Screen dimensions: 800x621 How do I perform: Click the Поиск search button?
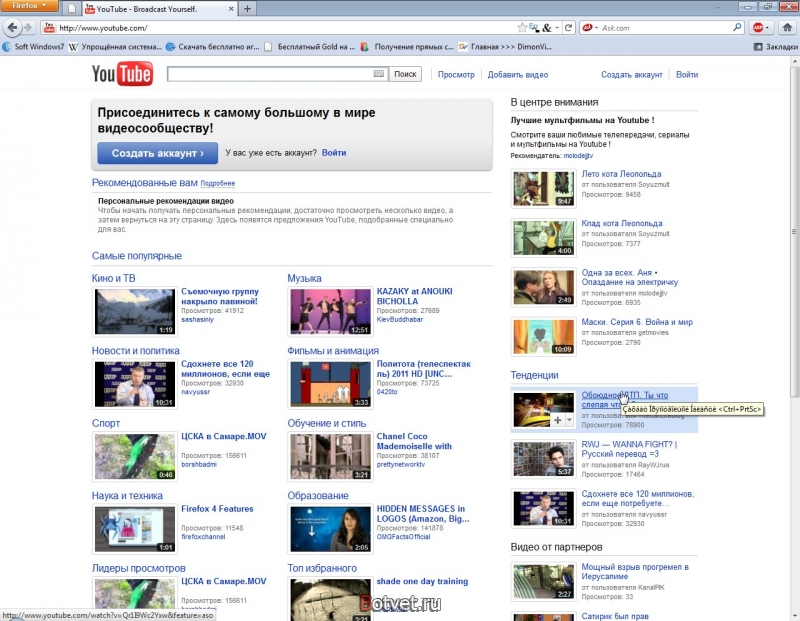pos(405,74)
